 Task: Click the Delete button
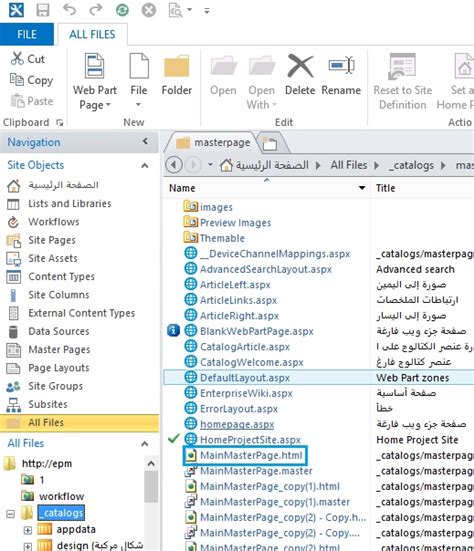tap(300, 75)
